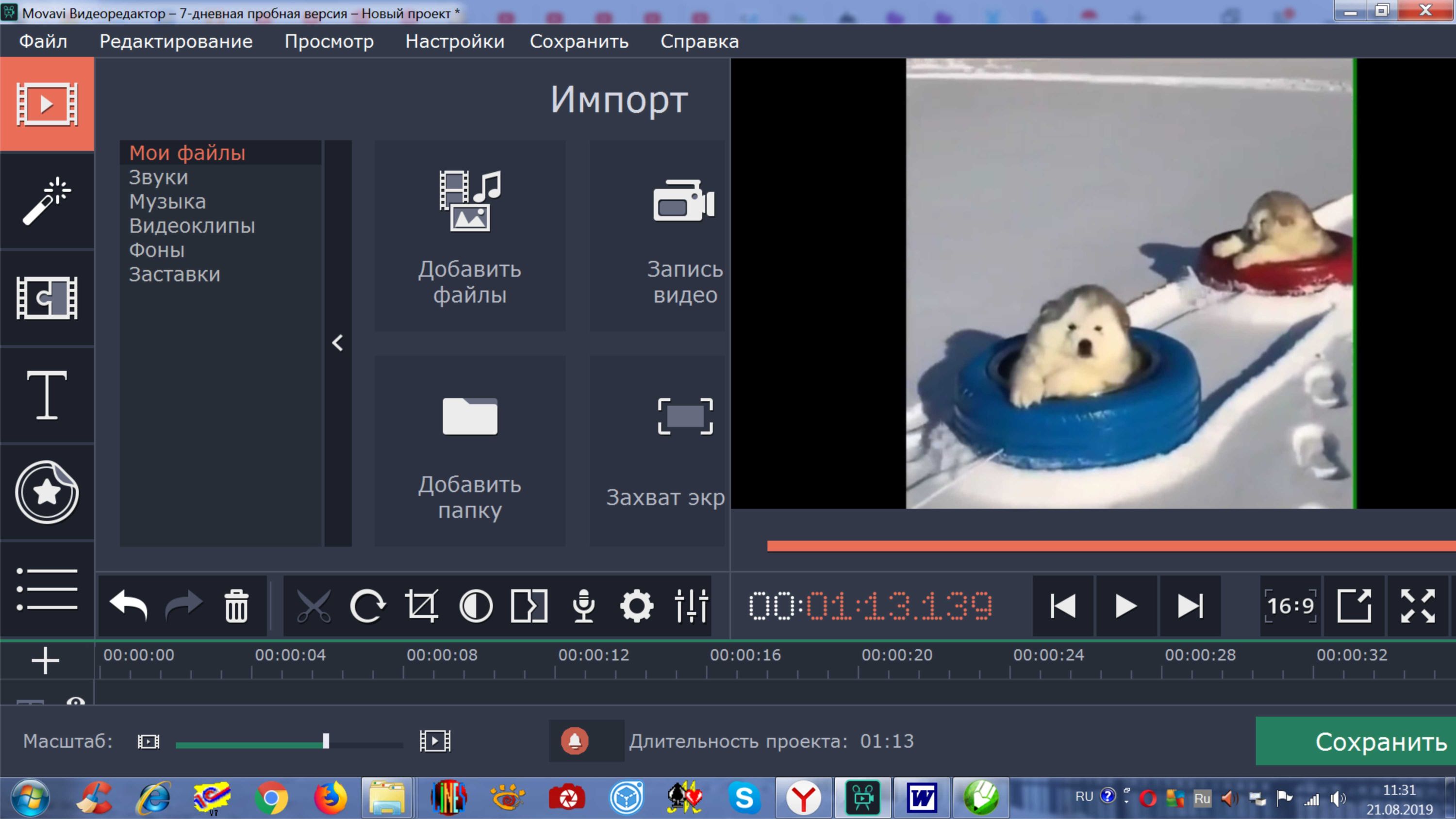
Task: Open the Просмотр menu
Action: tap(329, 41)
